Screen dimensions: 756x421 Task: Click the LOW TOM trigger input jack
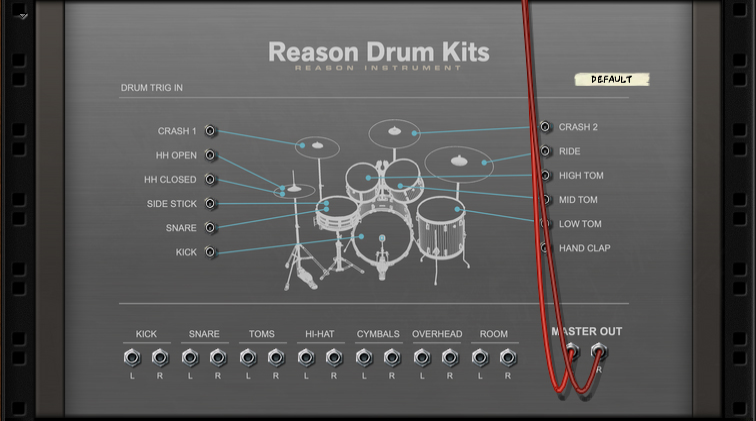(545, 224)
